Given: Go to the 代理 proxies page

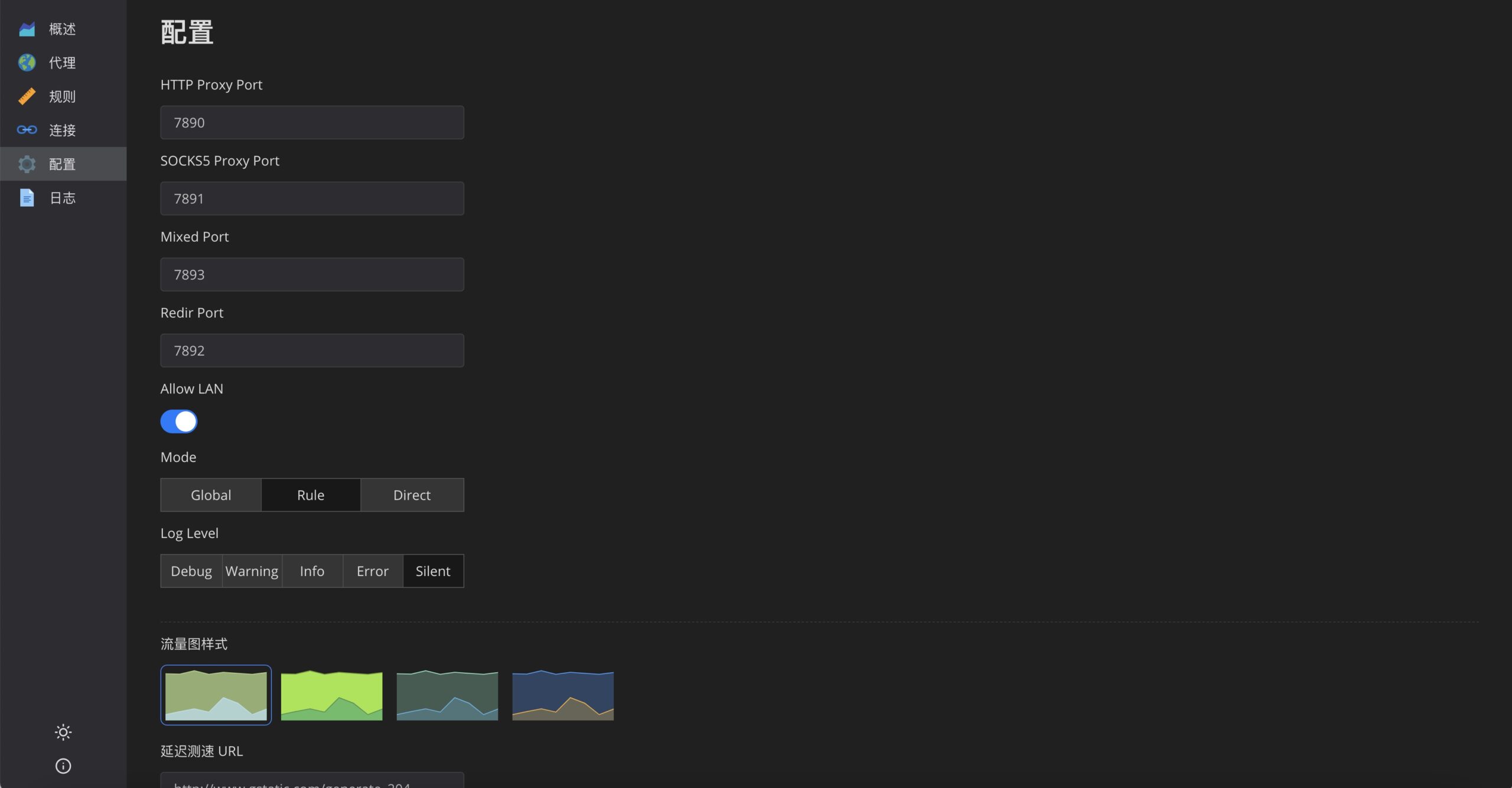Looking at the screenshot, I should [63, 63].
